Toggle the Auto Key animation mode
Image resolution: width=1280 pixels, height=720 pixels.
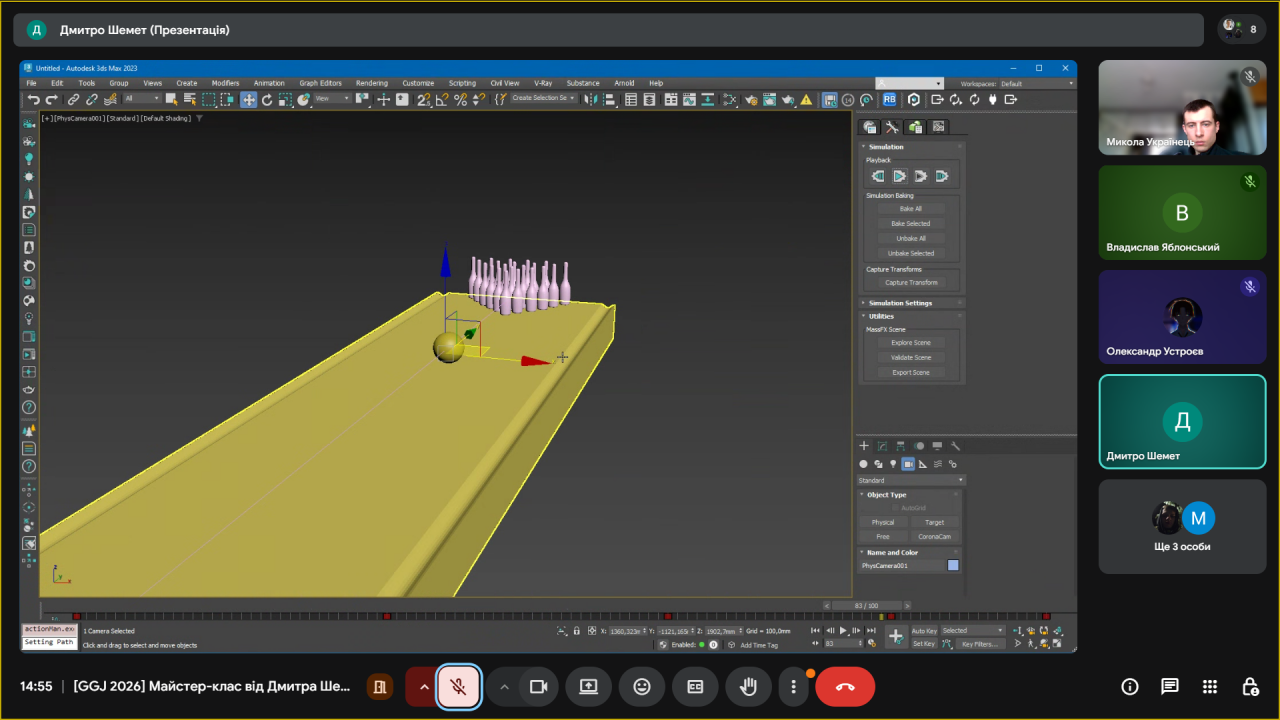point(924,631)
